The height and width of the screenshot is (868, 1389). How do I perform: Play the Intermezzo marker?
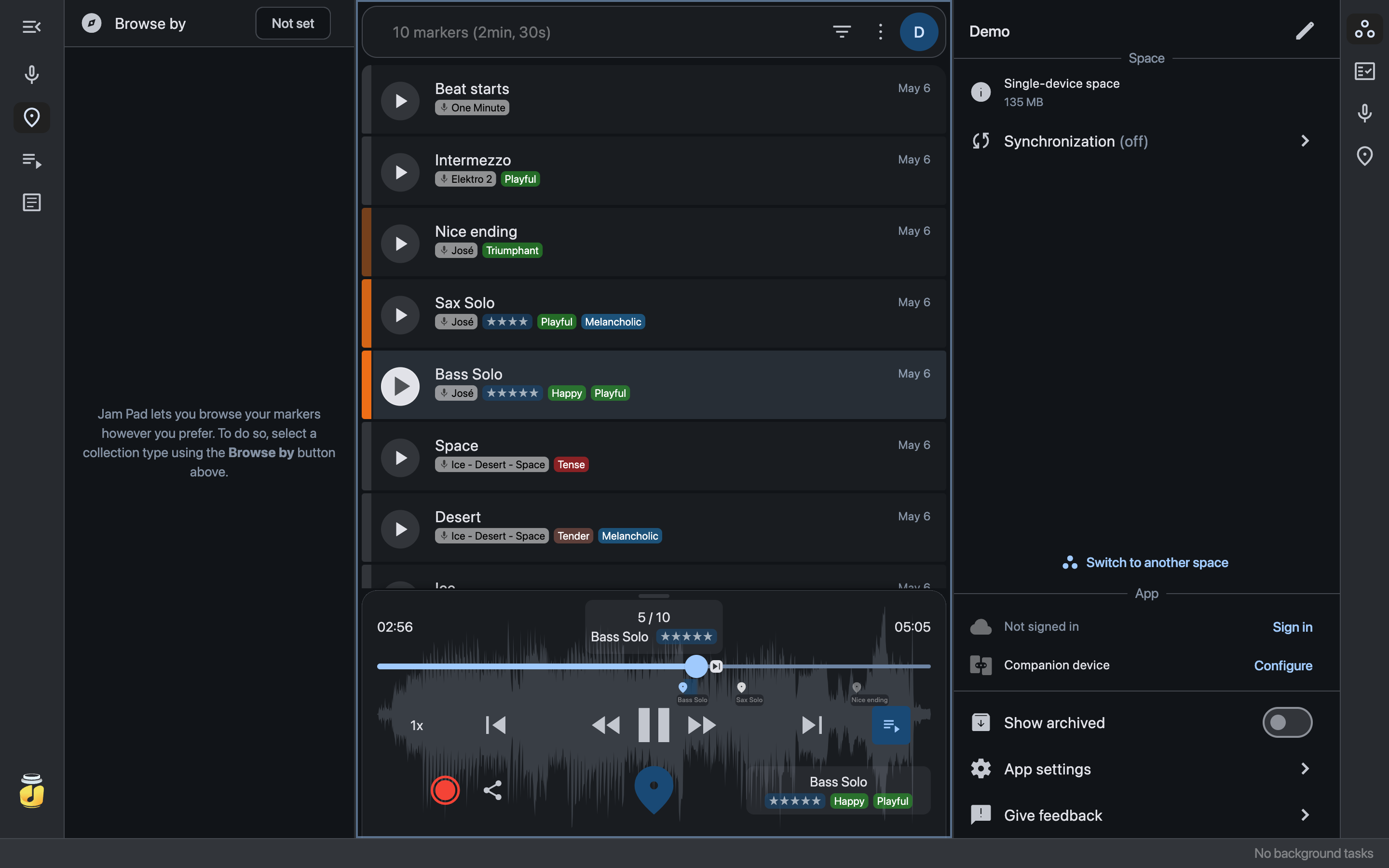click(400, 172)
